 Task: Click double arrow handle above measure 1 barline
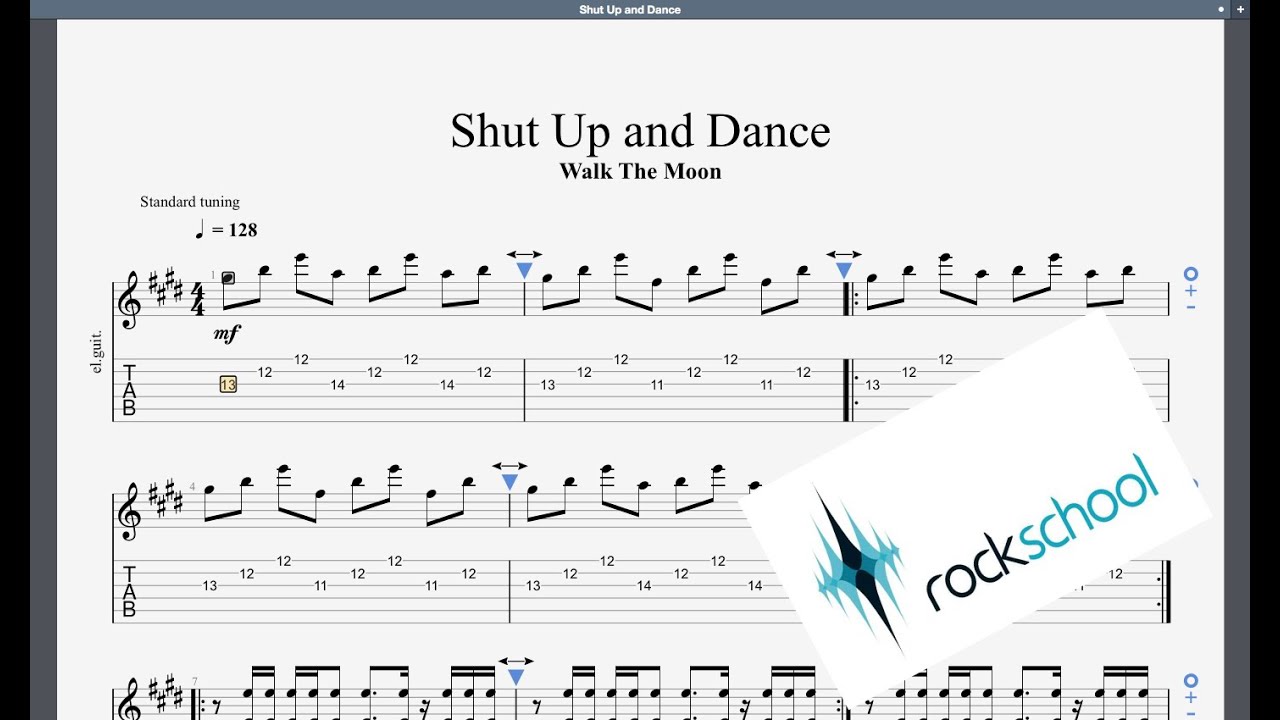click(524, 255)
